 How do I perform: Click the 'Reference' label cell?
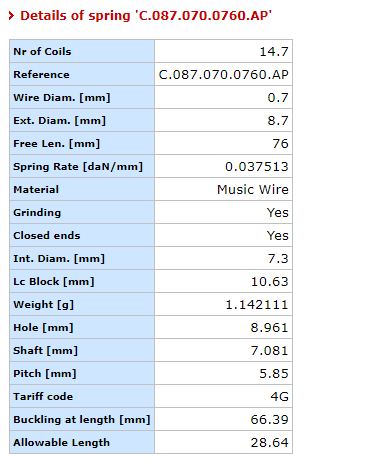[x=82, y=74]
